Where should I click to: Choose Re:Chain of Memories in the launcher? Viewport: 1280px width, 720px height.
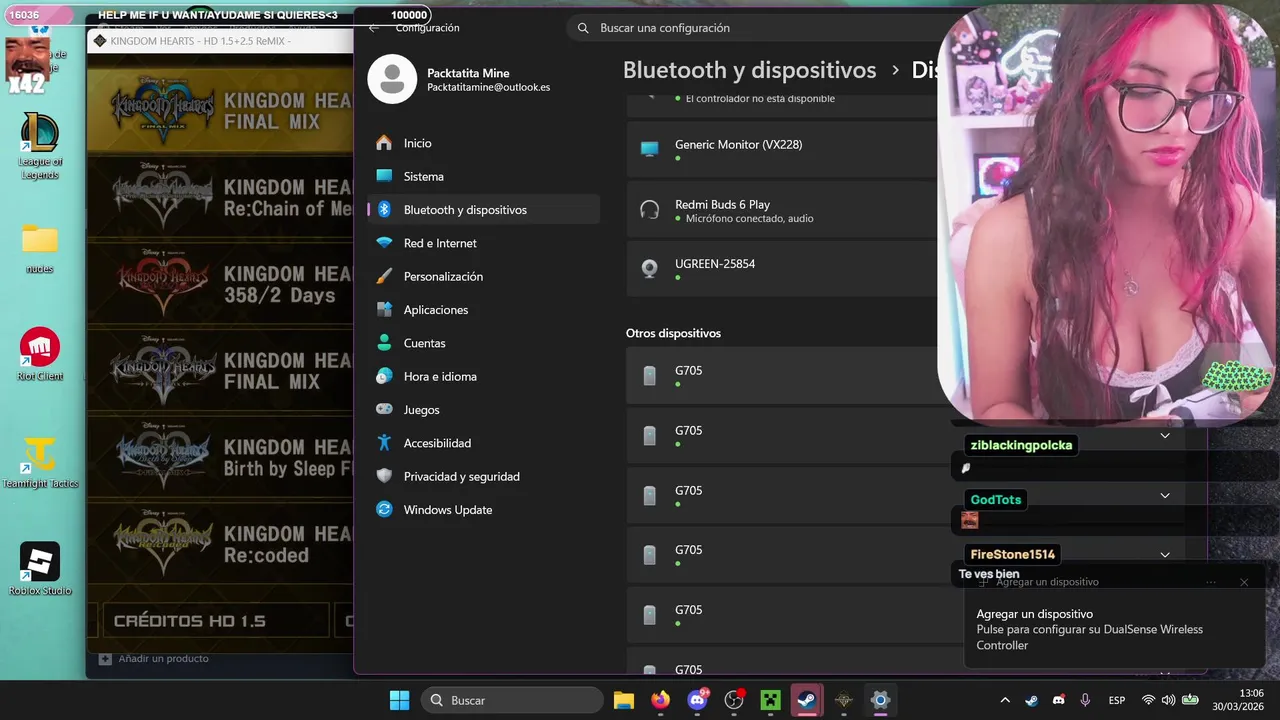(x=220, y=197)
